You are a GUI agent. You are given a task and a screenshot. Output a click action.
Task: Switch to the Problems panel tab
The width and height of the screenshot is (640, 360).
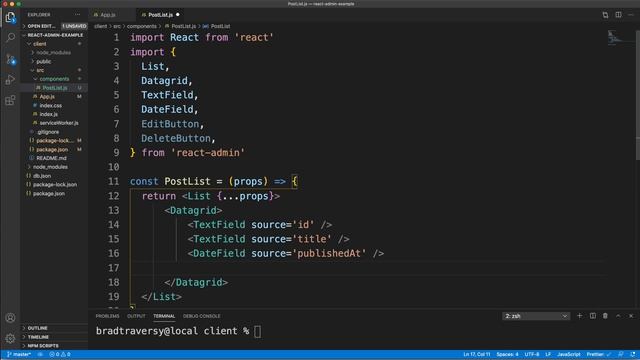point(107,316)
